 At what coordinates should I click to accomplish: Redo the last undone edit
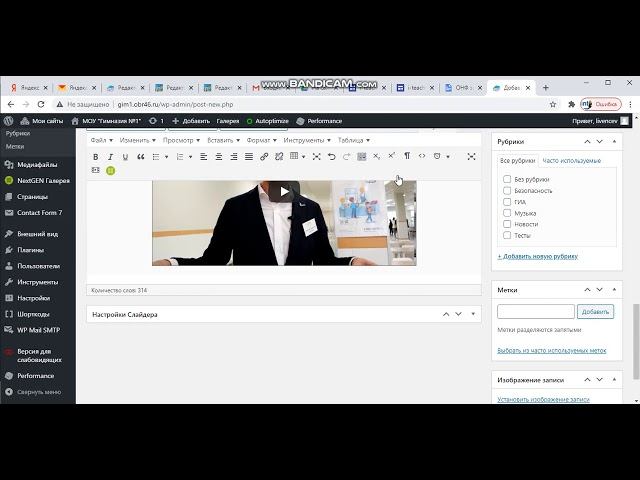[x=347, y=157]
